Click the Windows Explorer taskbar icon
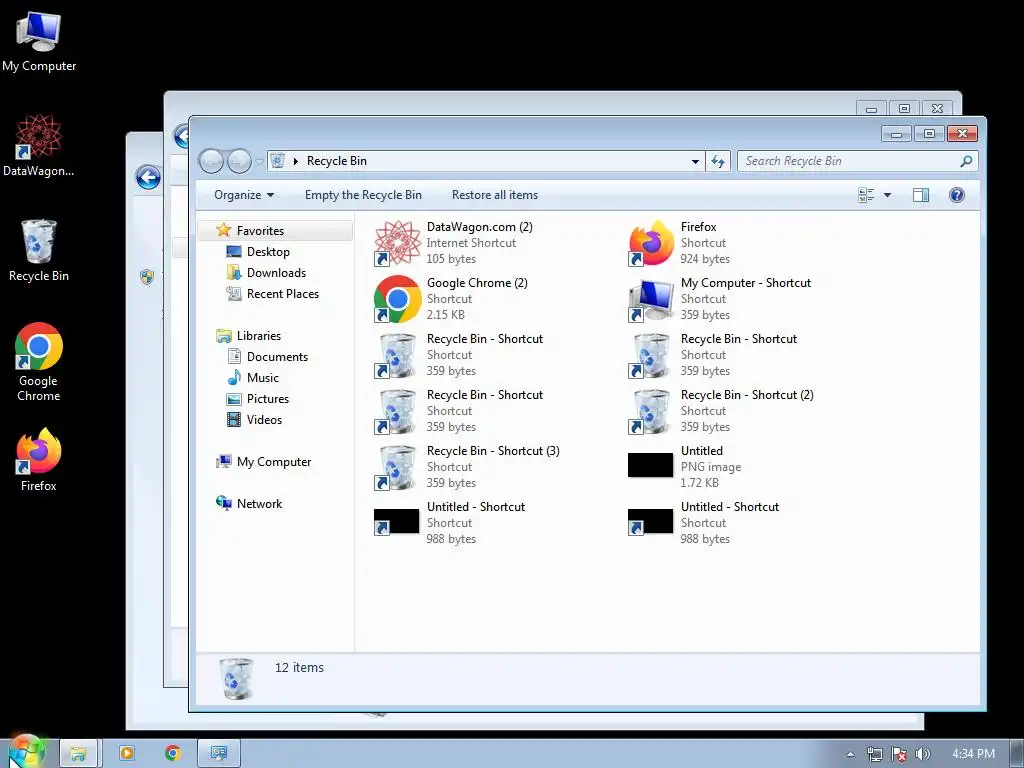This screenshot has width=1024, height=768. (78, 754)
